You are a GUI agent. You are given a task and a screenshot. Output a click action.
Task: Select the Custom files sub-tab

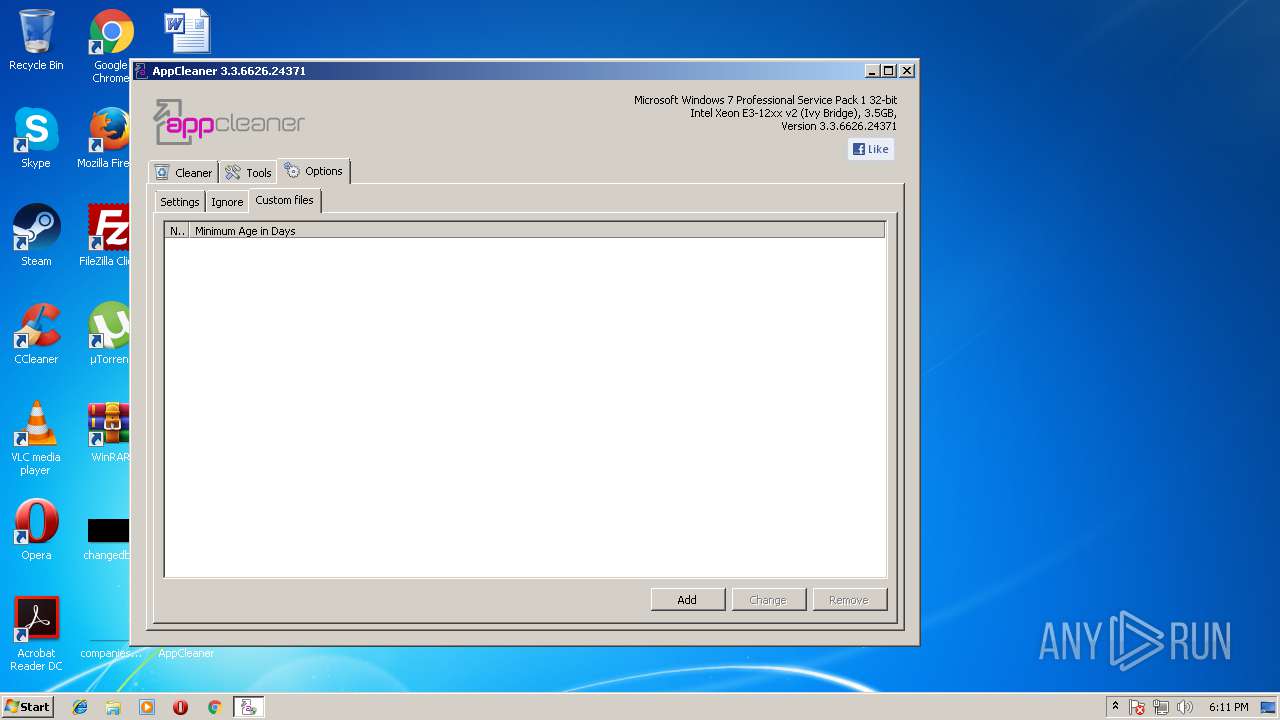pyautogui.click(x=285, y=200)
